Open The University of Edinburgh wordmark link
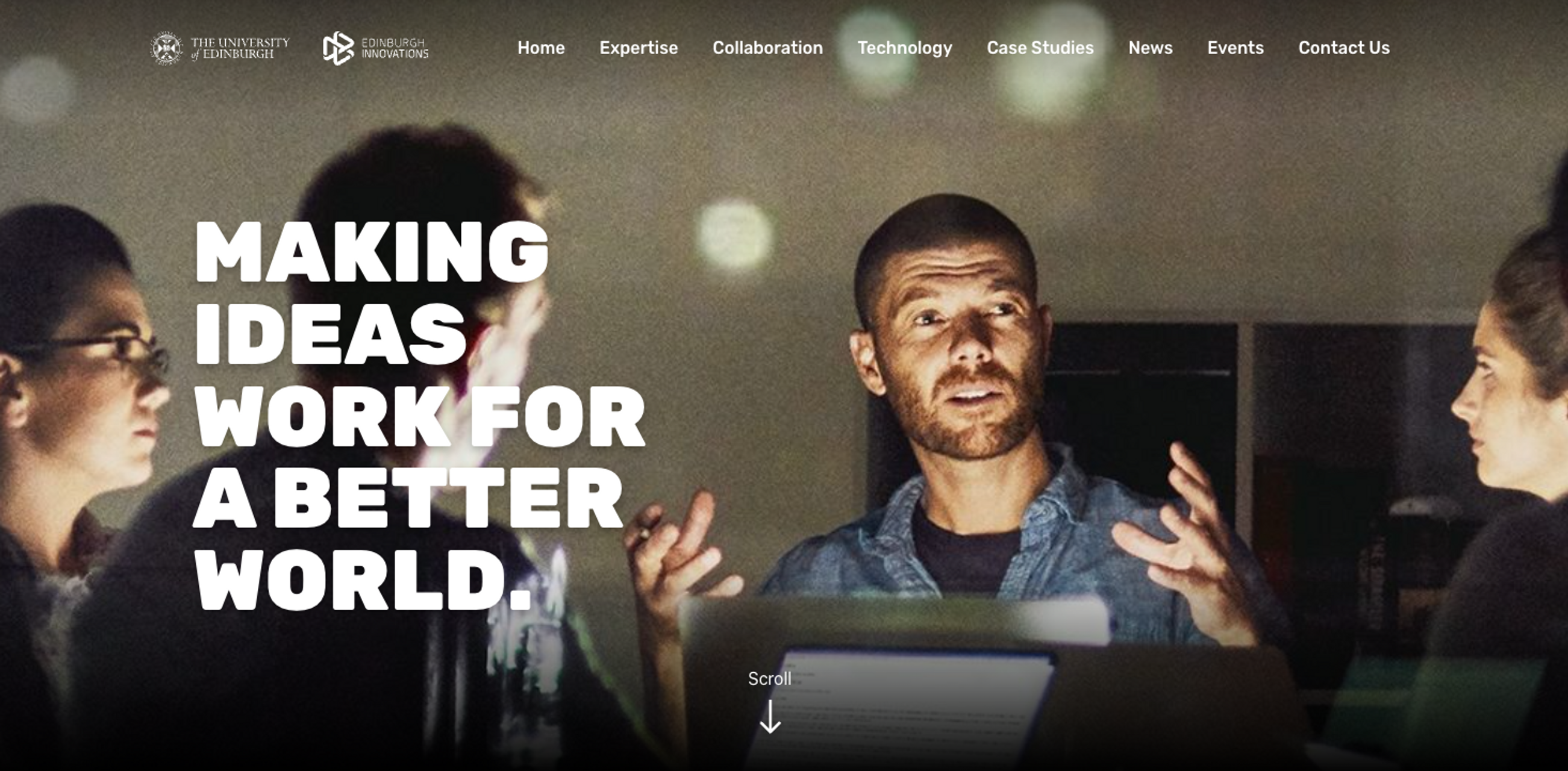 [x=240, y=48]
